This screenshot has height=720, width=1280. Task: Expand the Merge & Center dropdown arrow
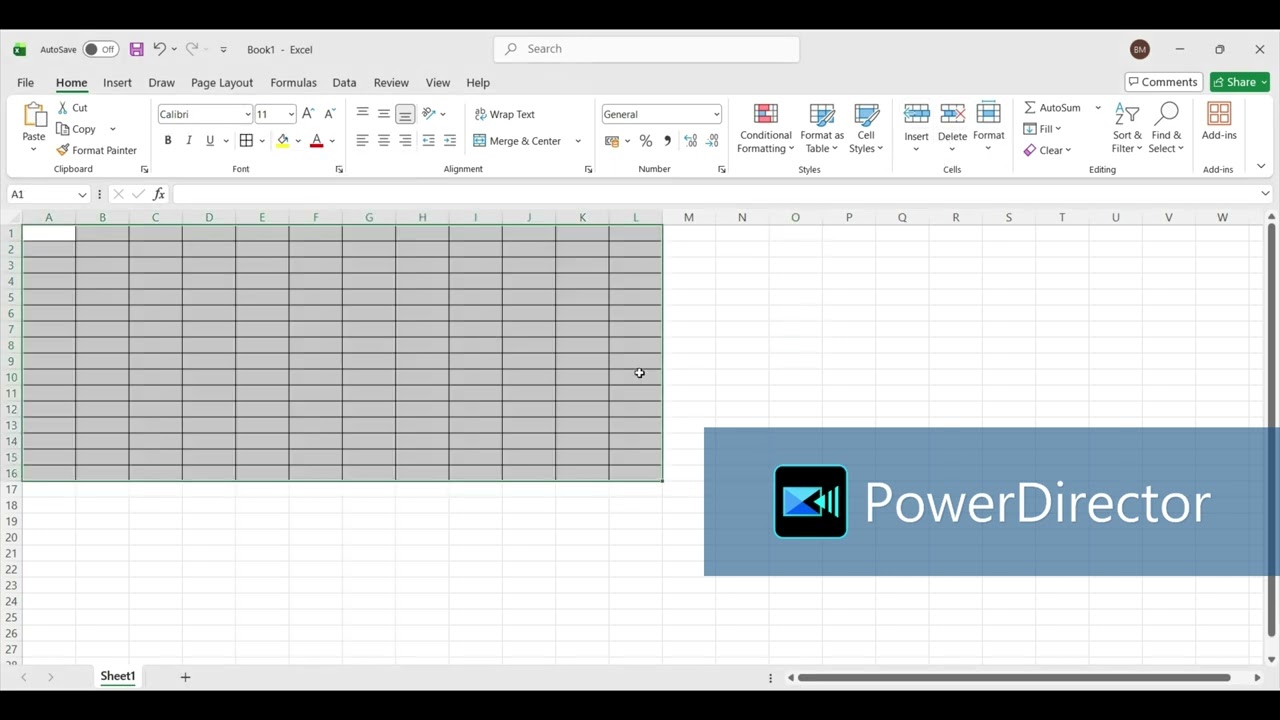[577, 141]
